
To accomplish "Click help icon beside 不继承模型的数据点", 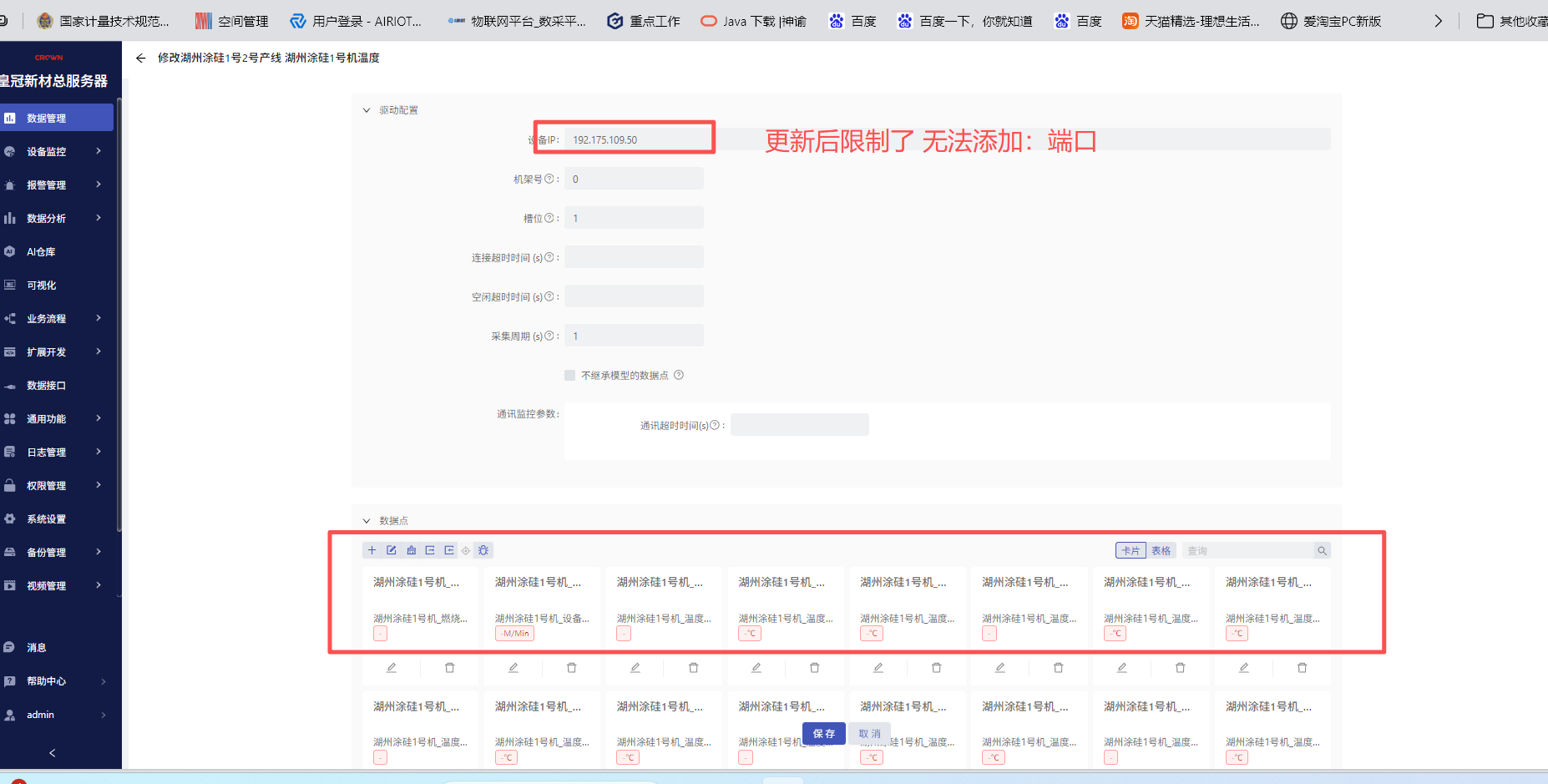I will (x=679, y=375).
